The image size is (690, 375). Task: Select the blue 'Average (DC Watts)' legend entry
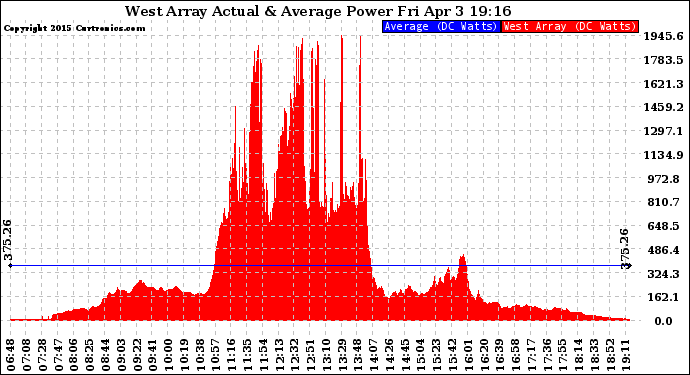(441, 26)
